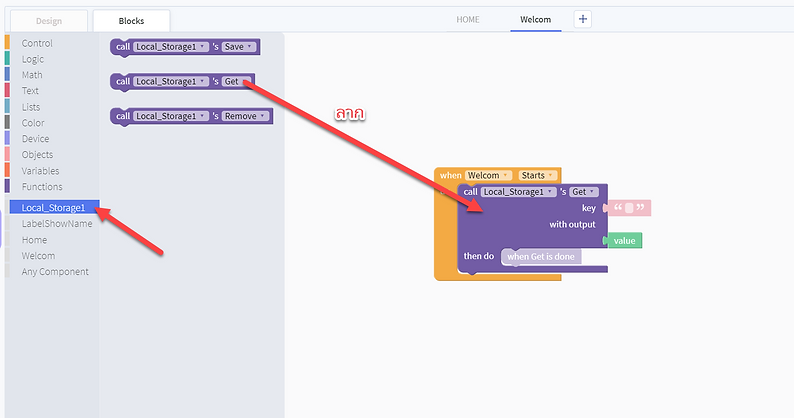Image resolution: width=794 pixels, height=418 pixels.
Task: Open the Lists blocks category
Action: point(31,107)
